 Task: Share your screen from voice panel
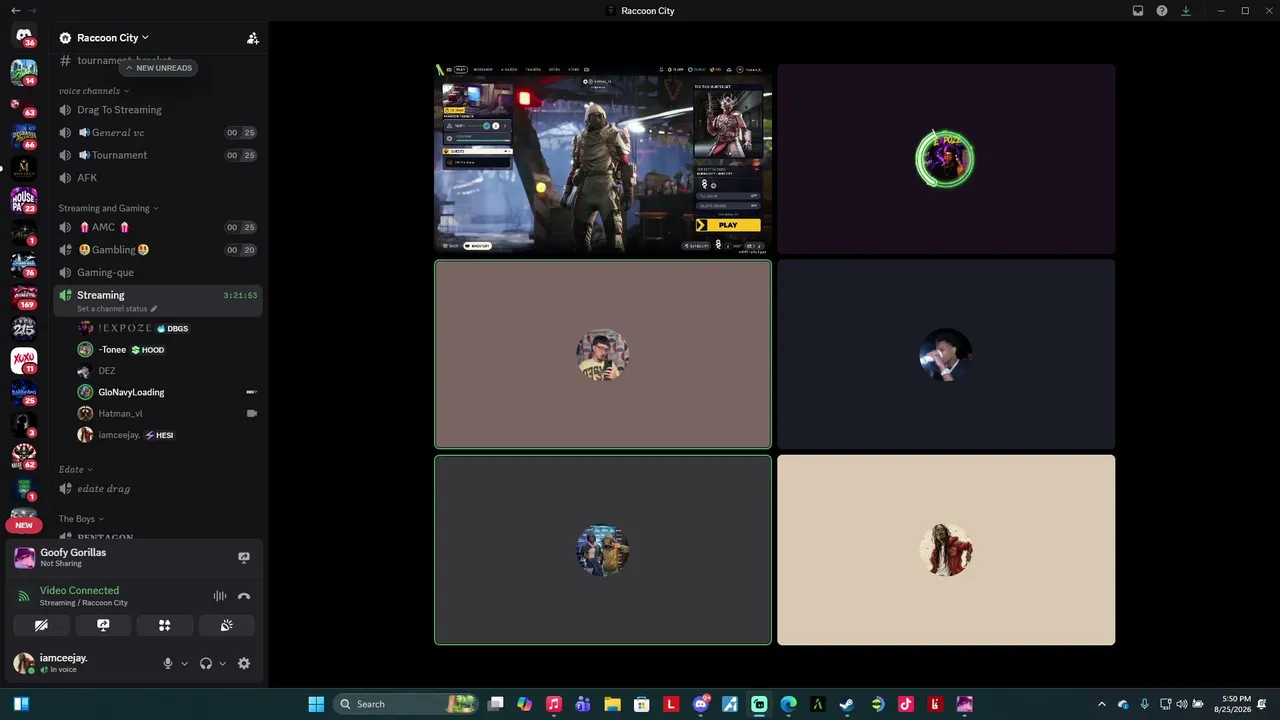(x=103, y=625)
